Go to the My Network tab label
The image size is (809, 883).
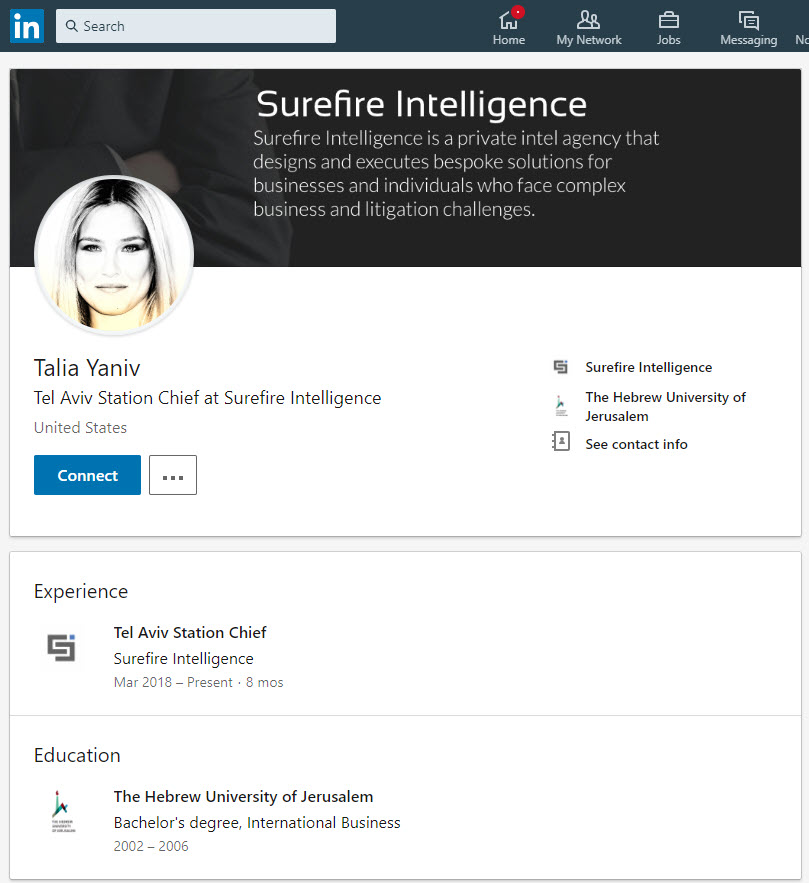pos(589,40)
